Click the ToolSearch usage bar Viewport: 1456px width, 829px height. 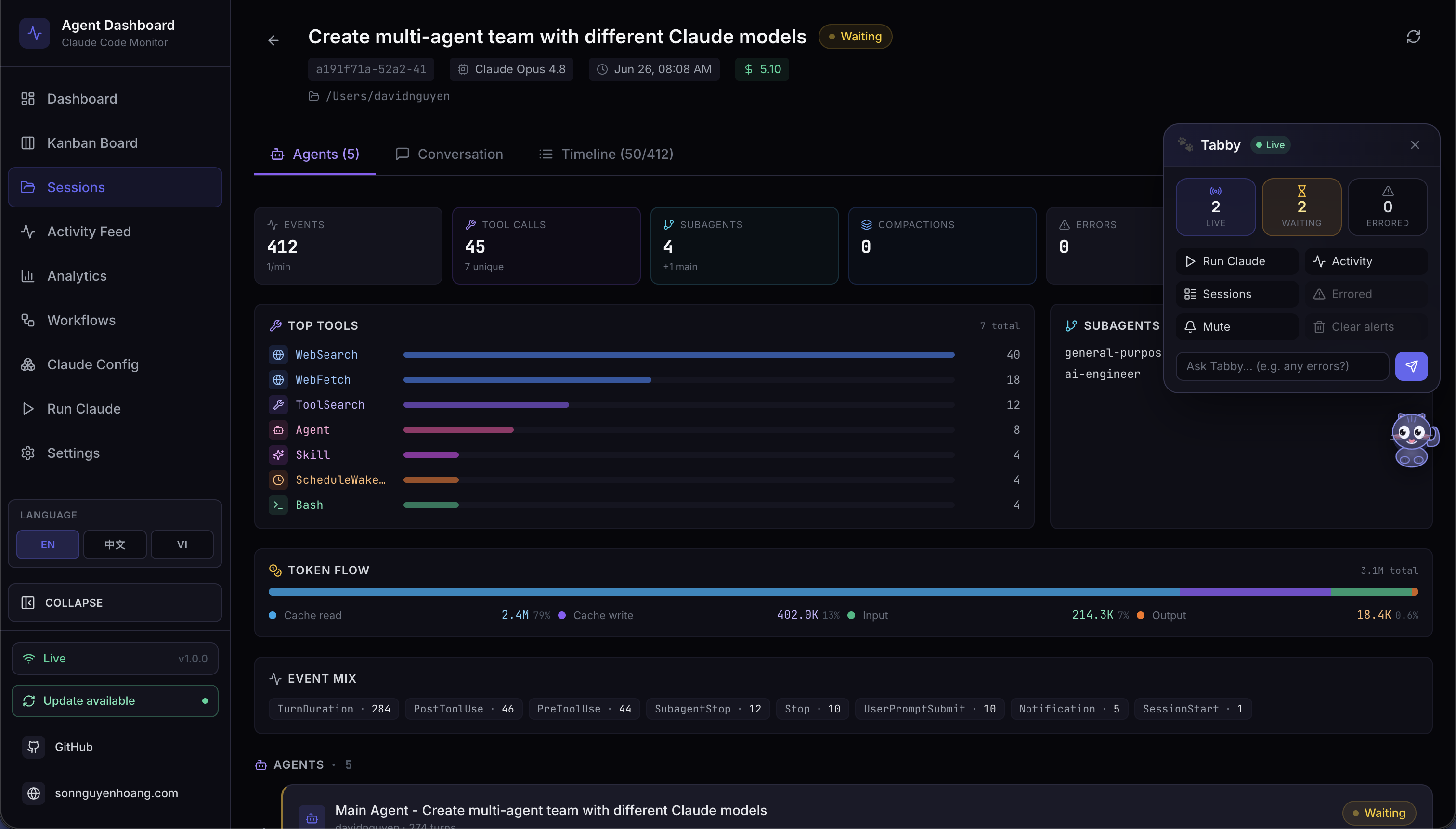(x=679, y=405)
